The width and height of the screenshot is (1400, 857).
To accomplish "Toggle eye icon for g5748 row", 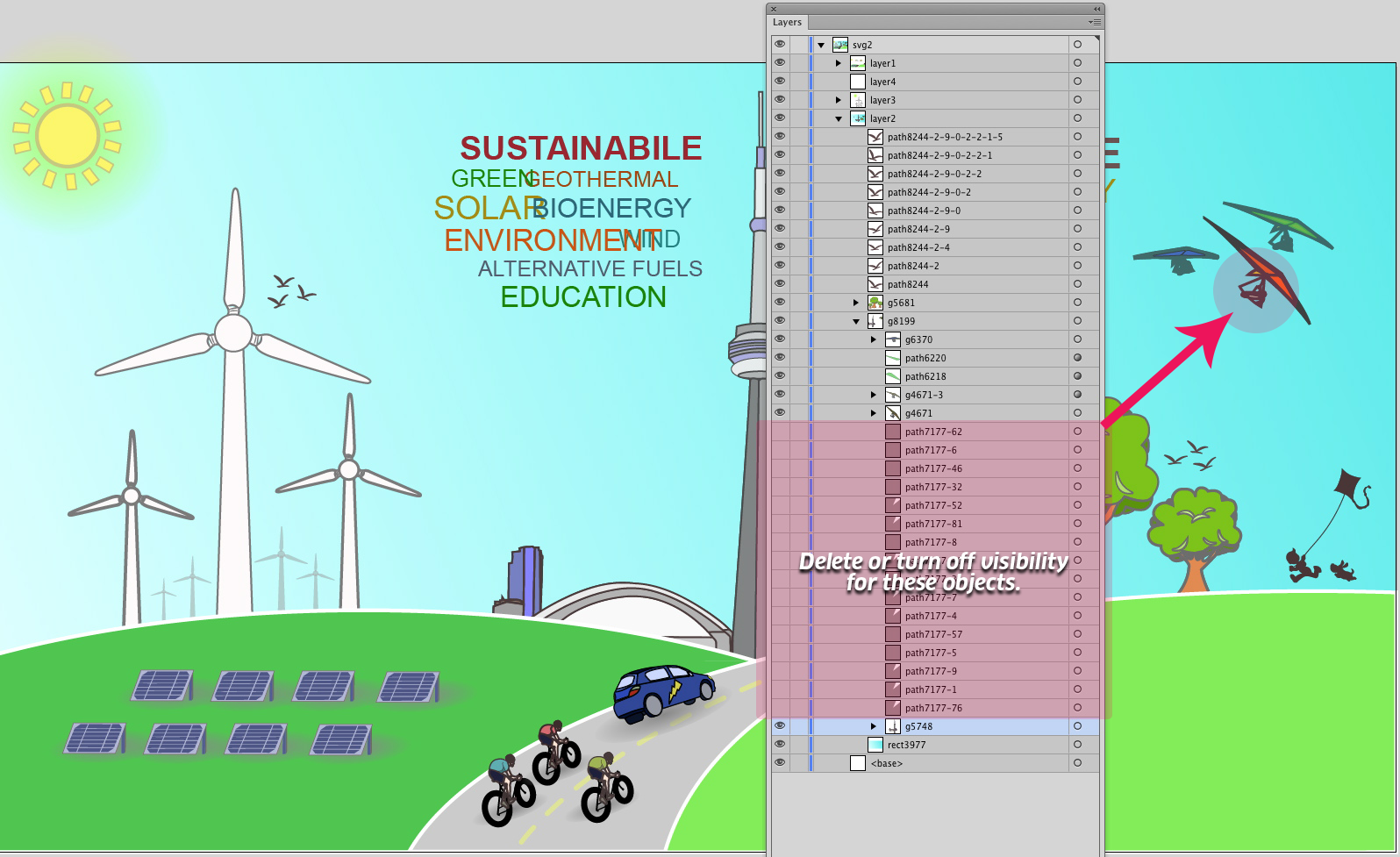I will (780, 725).
